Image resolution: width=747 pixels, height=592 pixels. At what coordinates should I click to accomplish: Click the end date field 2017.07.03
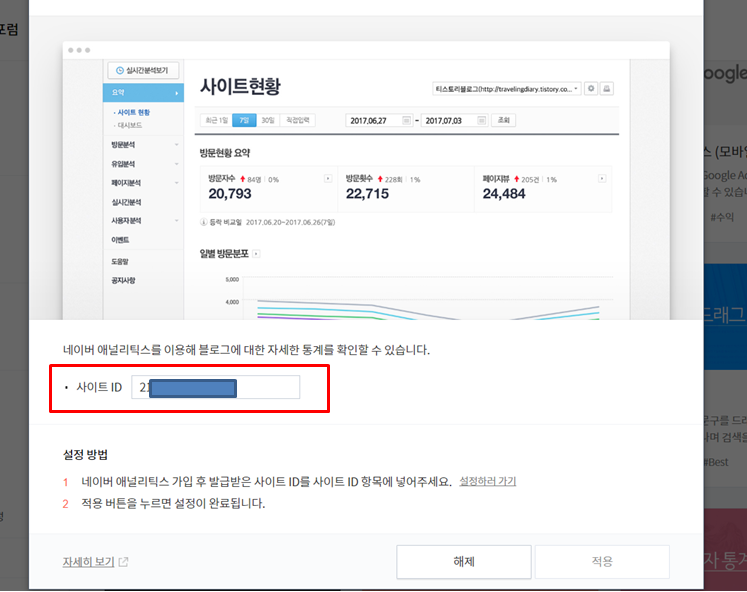coord(454,120)
